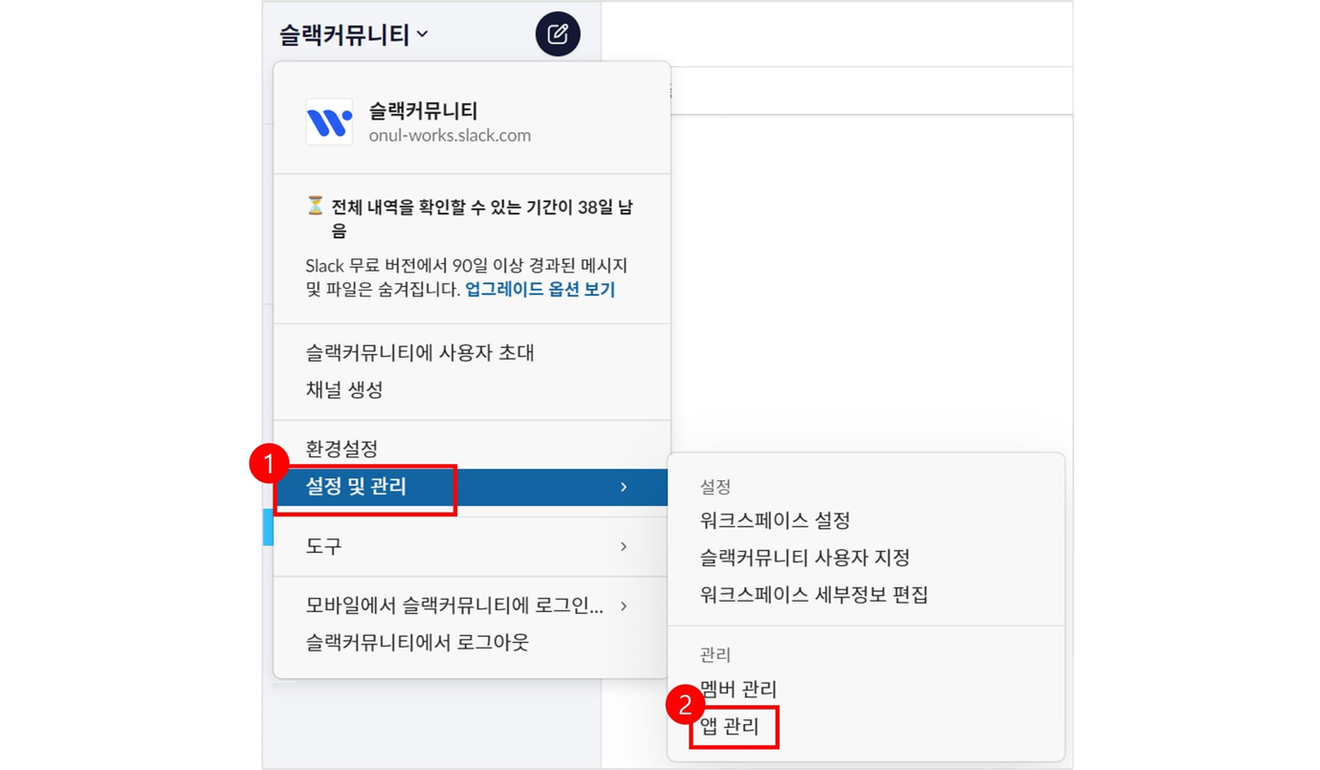
Task: Select 앱 관리 in the submenu
Action: pos(866,727)
